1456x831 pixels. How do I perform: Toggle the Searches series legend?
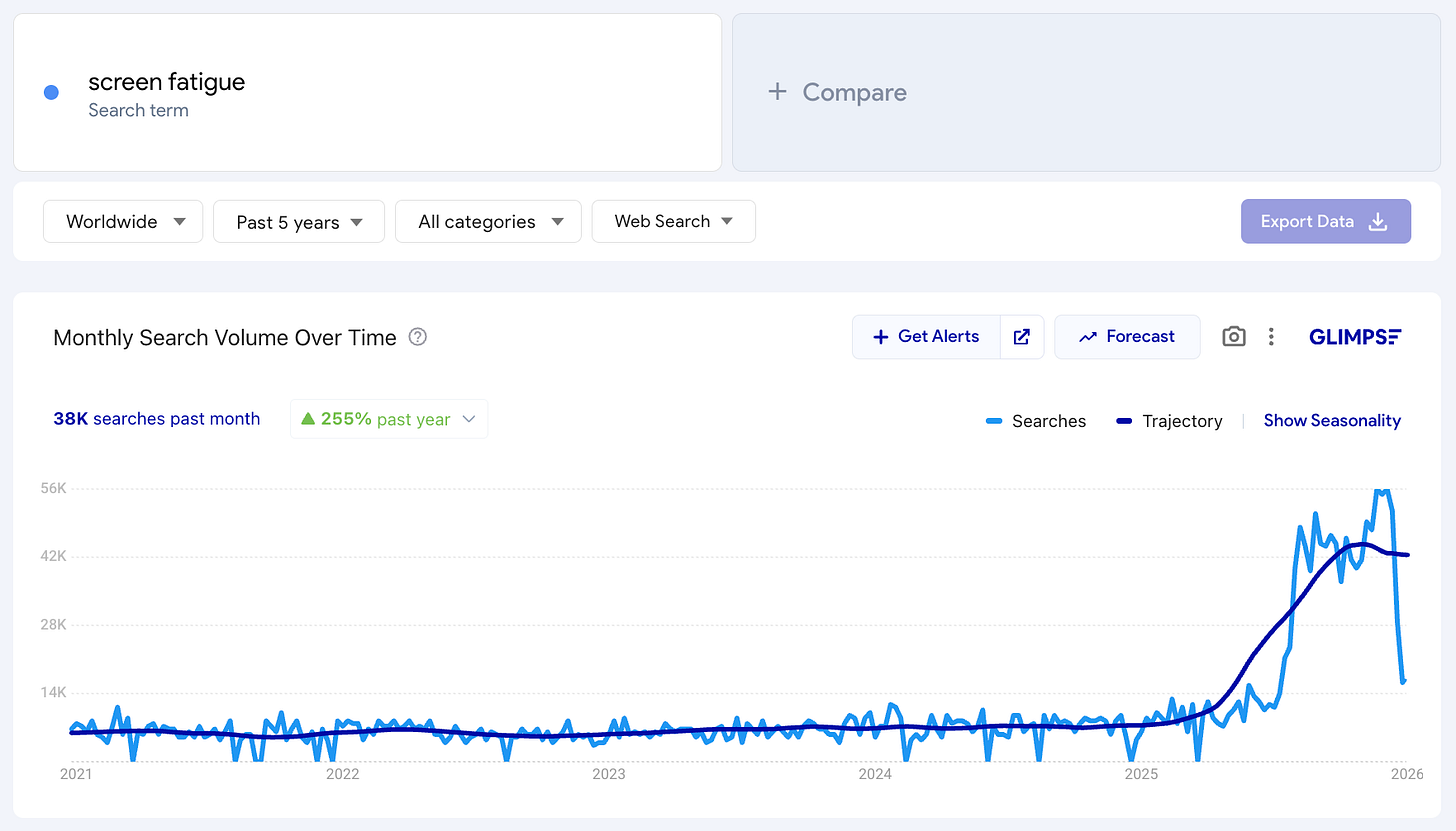click(1035, 421)
